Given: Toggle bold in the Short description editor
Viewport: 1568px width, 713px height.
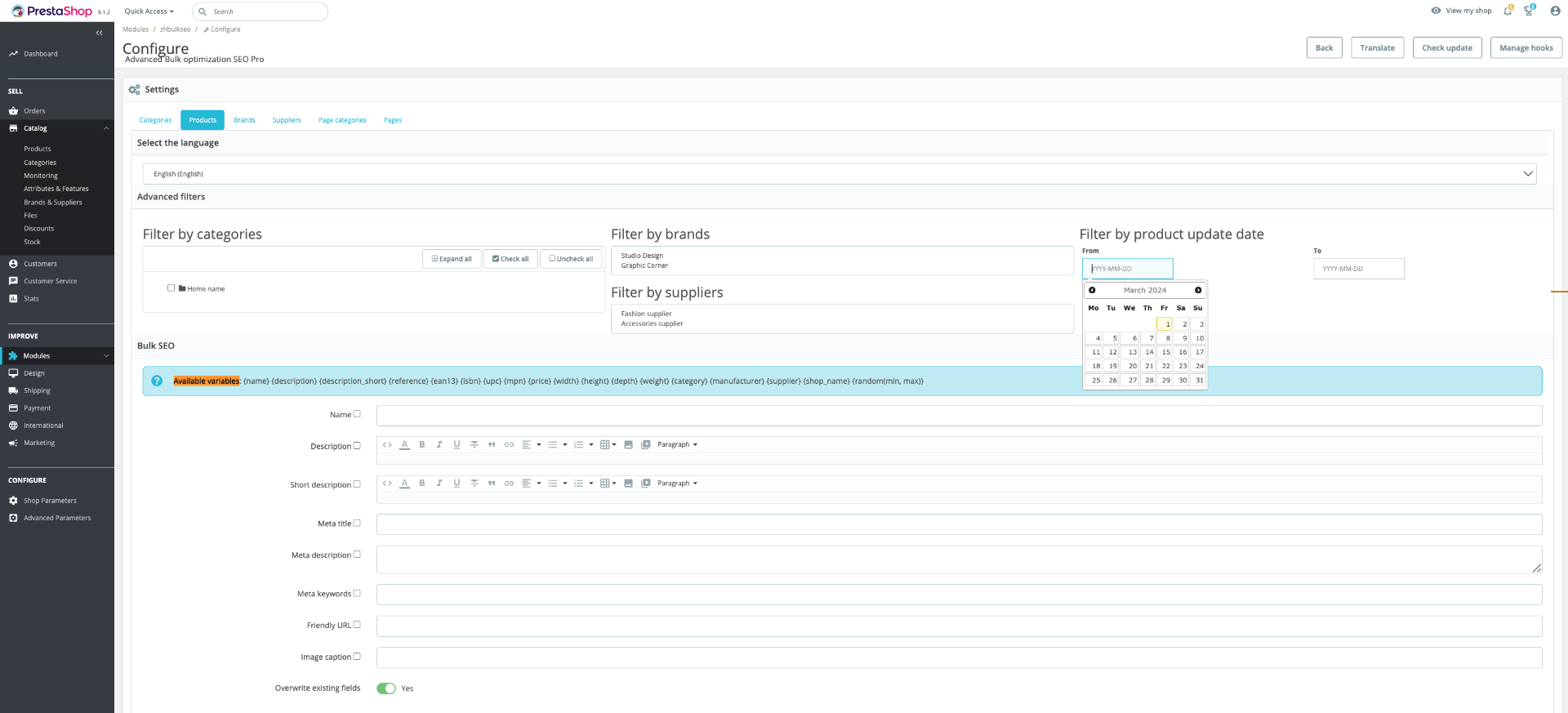Looking at the screenshot, I should [x=422, y=484].
